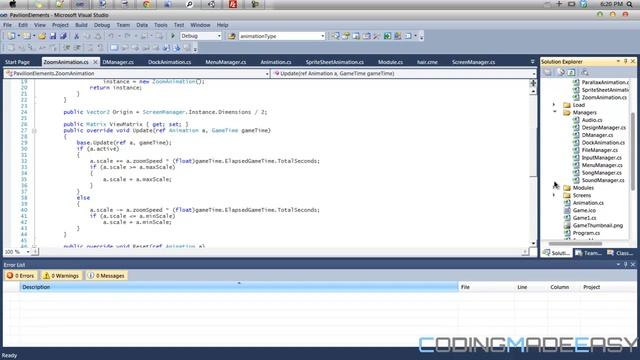Select SongManager.cs in Solution Explorer

click(602, 173)
